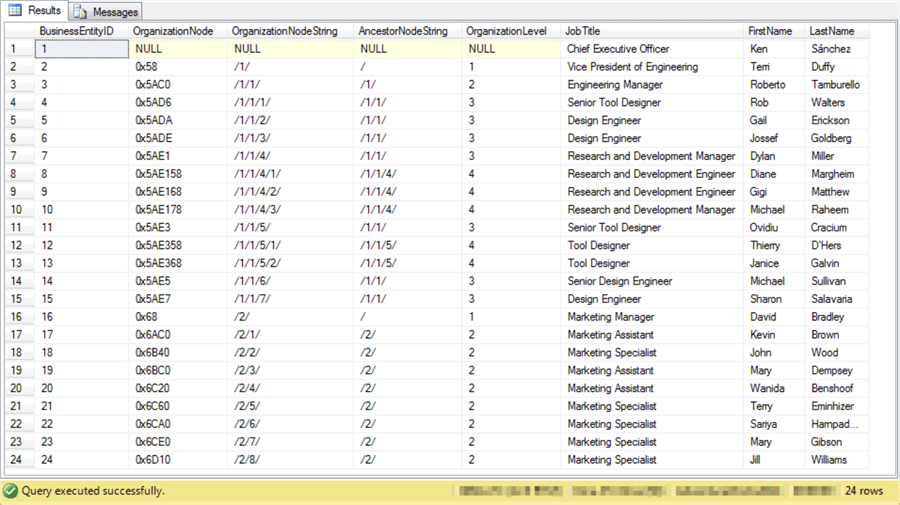This screenshot has height=505, width=900.
Task: Select row header number 24
Action: [x=20, y=460]
